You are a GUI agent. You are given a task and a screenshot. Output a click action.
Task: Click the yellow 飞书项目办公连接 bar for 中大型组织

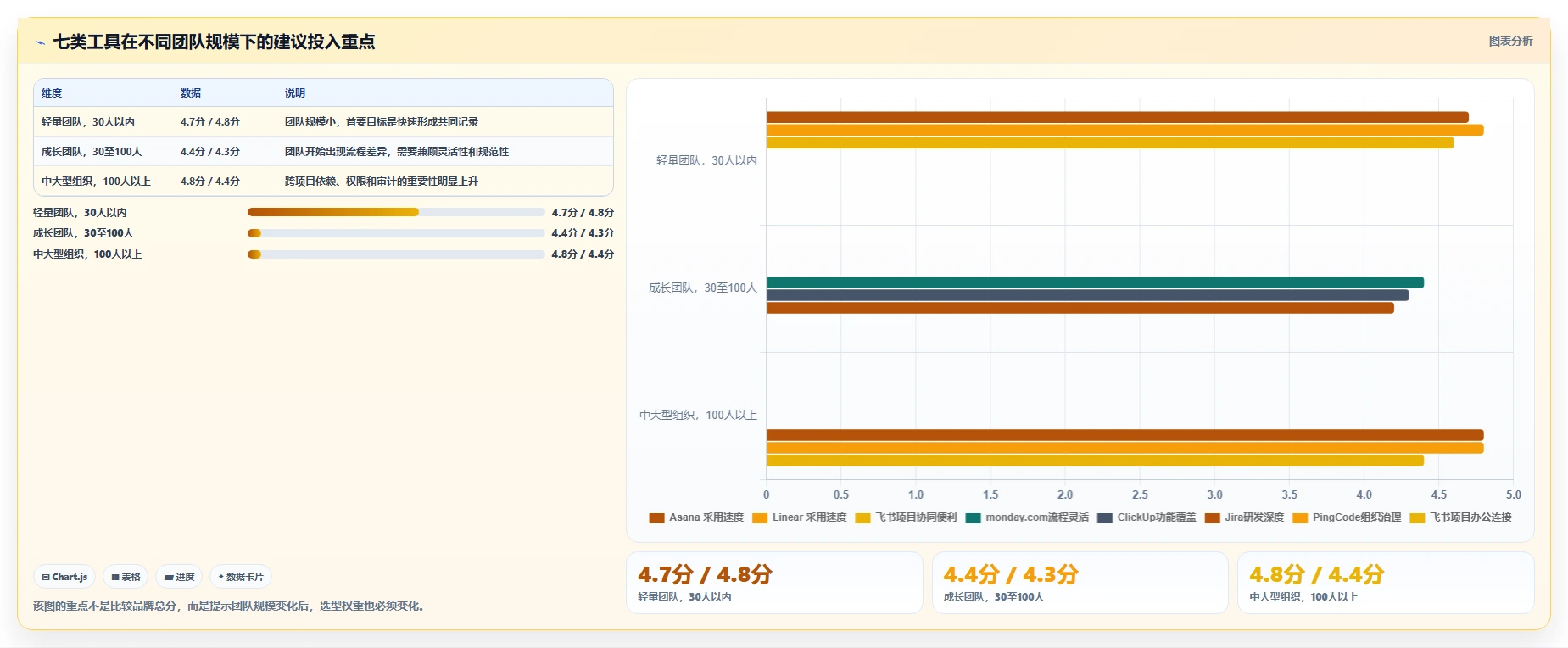pyautogui.click(x=1095, y=461)
